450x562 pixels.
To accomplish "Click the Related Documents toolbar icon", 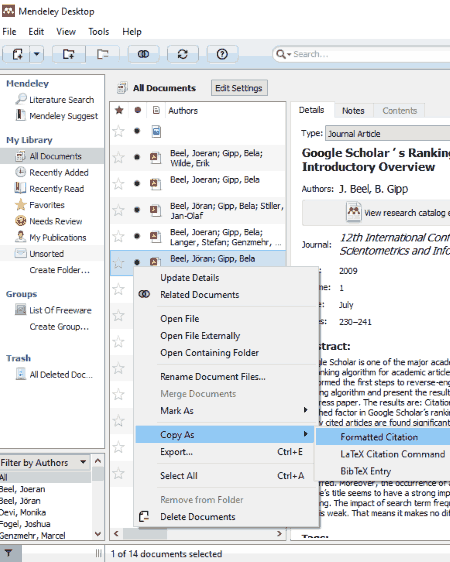I will pyautogui.click(x=143, y=54).
